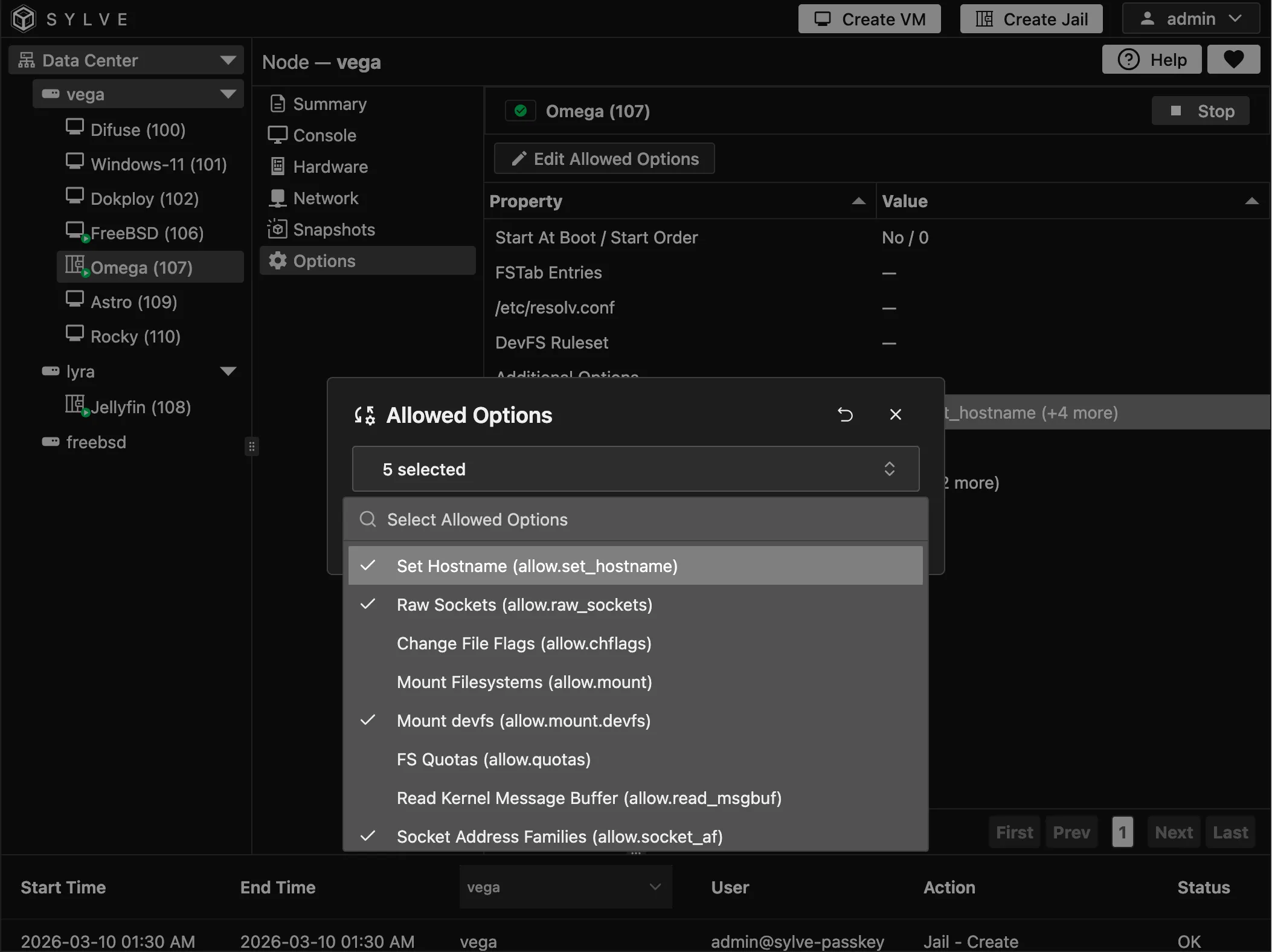1272x952 pixels.
Task: Switch to the Console menu item
Action: (324, 135)
